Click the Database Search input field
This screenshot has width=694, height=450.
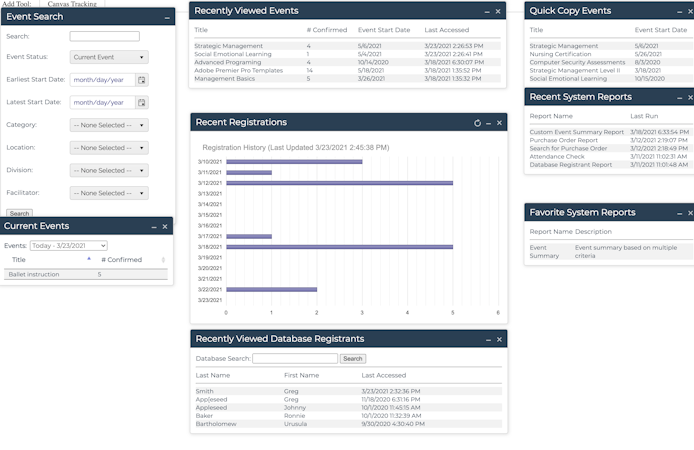[x=295, y=358]
